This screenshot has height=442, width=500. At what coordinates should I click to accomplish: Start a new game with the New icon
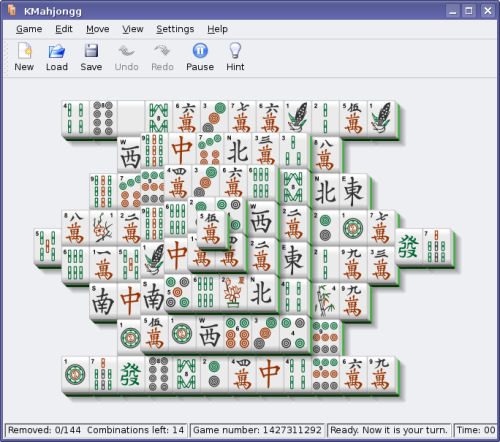point(24,57)
